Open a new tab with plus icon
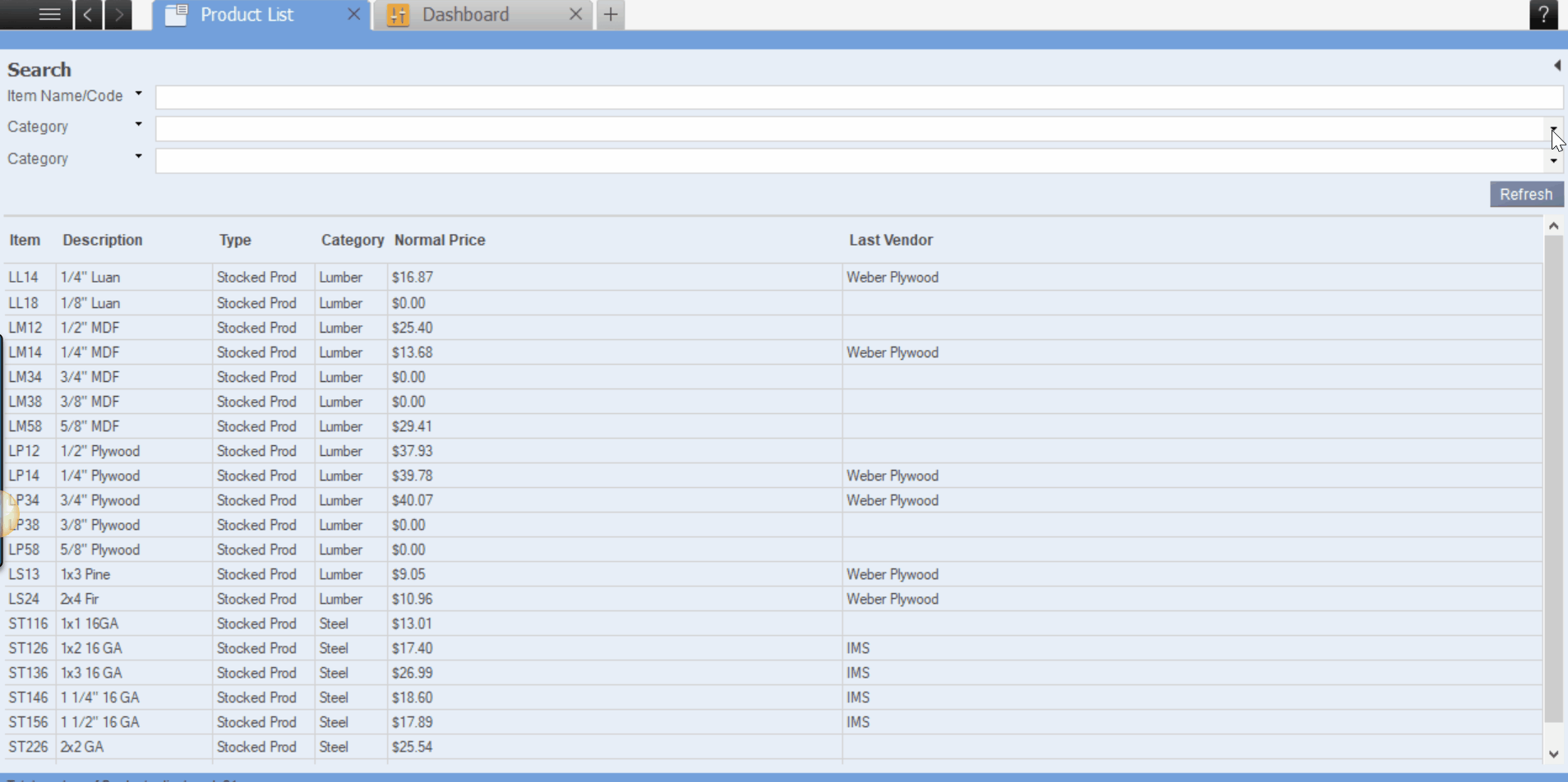Viewport: 1568px width, 782px height. (x=611, y=15)
